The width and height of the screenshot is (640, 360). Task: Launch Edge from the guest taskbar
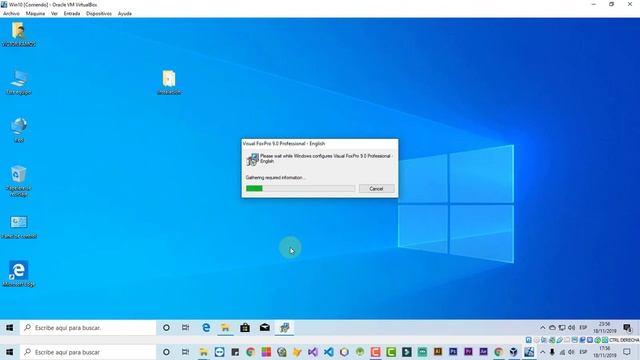click(206, 328)
